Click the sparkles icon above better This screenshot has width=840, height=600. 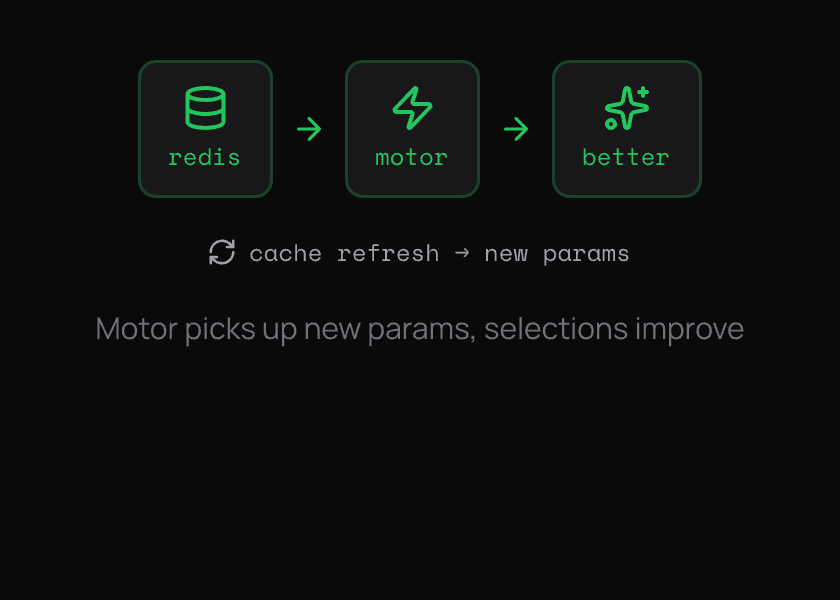click(x=627, y=108)
